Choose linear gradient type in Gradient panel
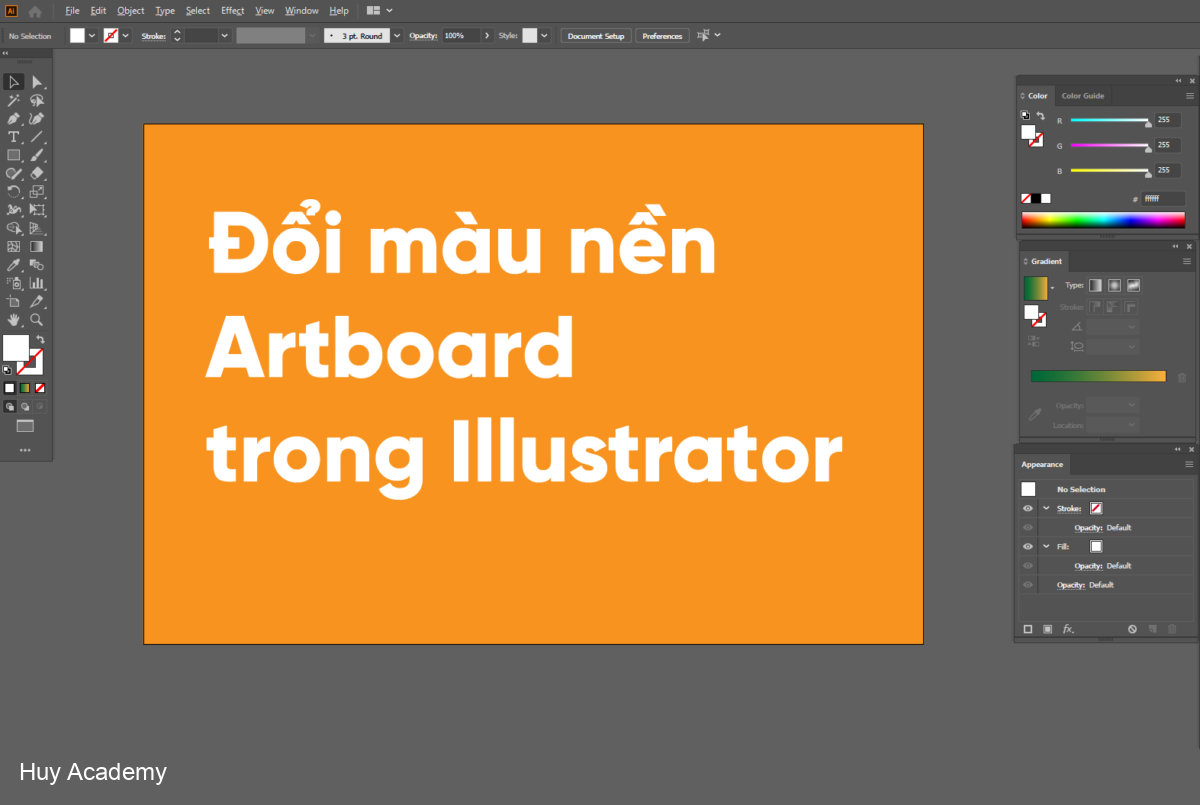 click(x=1096, y=285)
